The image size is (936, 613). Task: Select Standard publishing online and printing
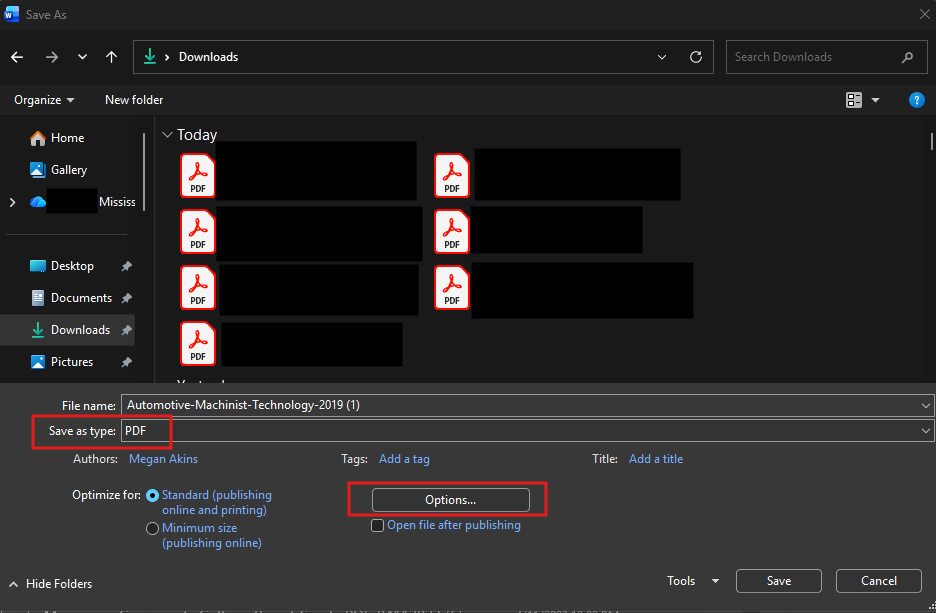pyautogui.click(x=152, y=495)
